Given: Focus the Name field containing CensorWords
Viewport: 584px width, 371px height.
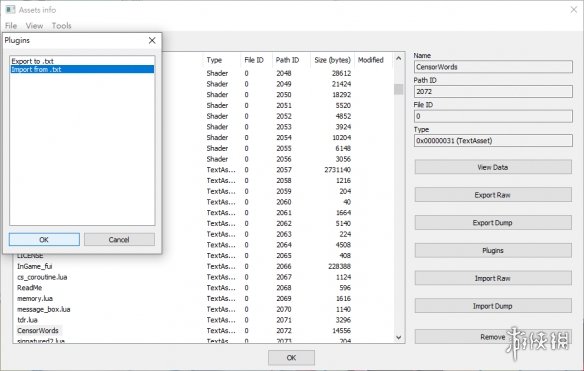Looking at the screenshot, I should point(493,67).
